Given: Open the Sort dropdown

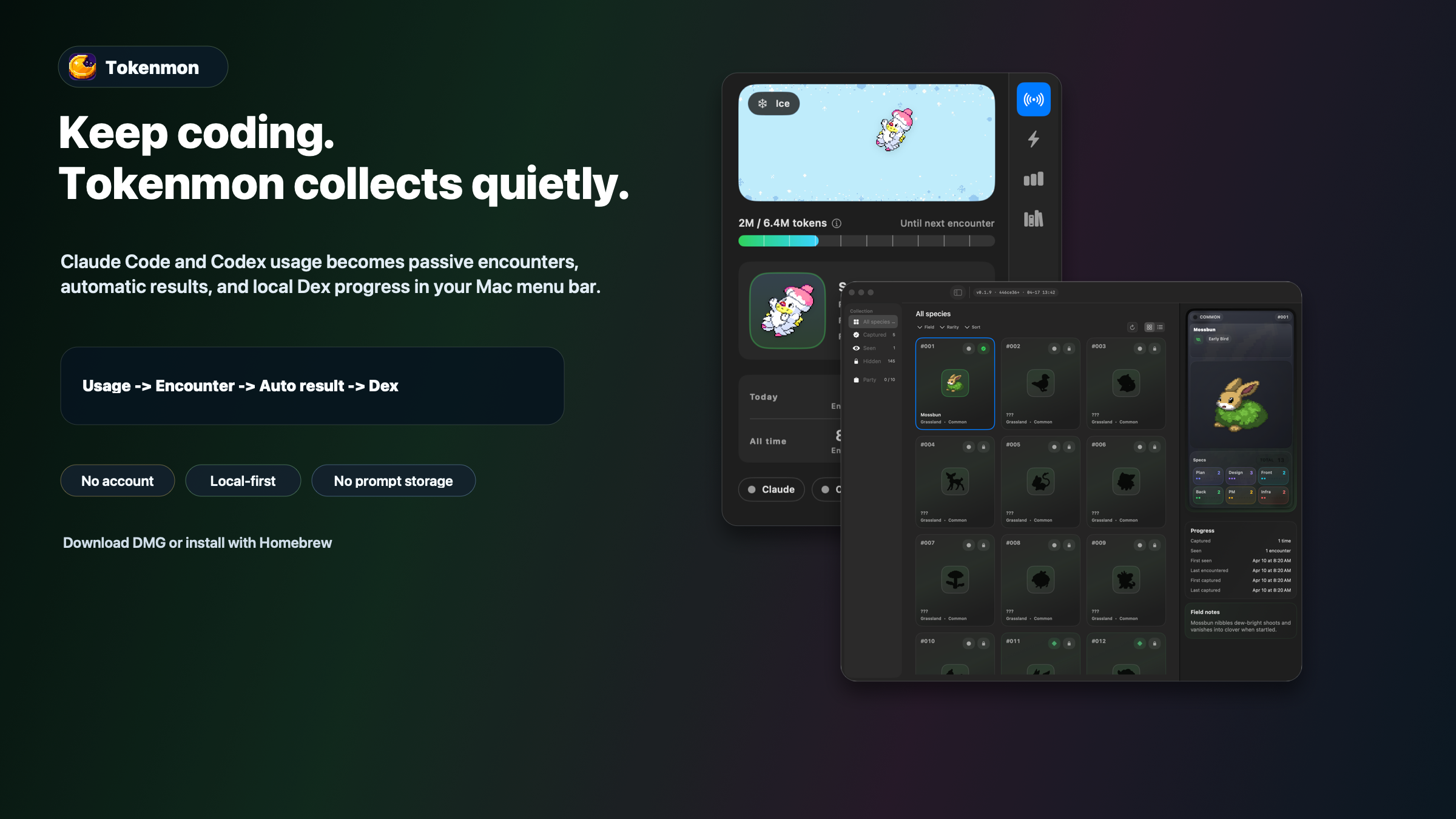Looking at the screenshot, I should tap(972, 328).
